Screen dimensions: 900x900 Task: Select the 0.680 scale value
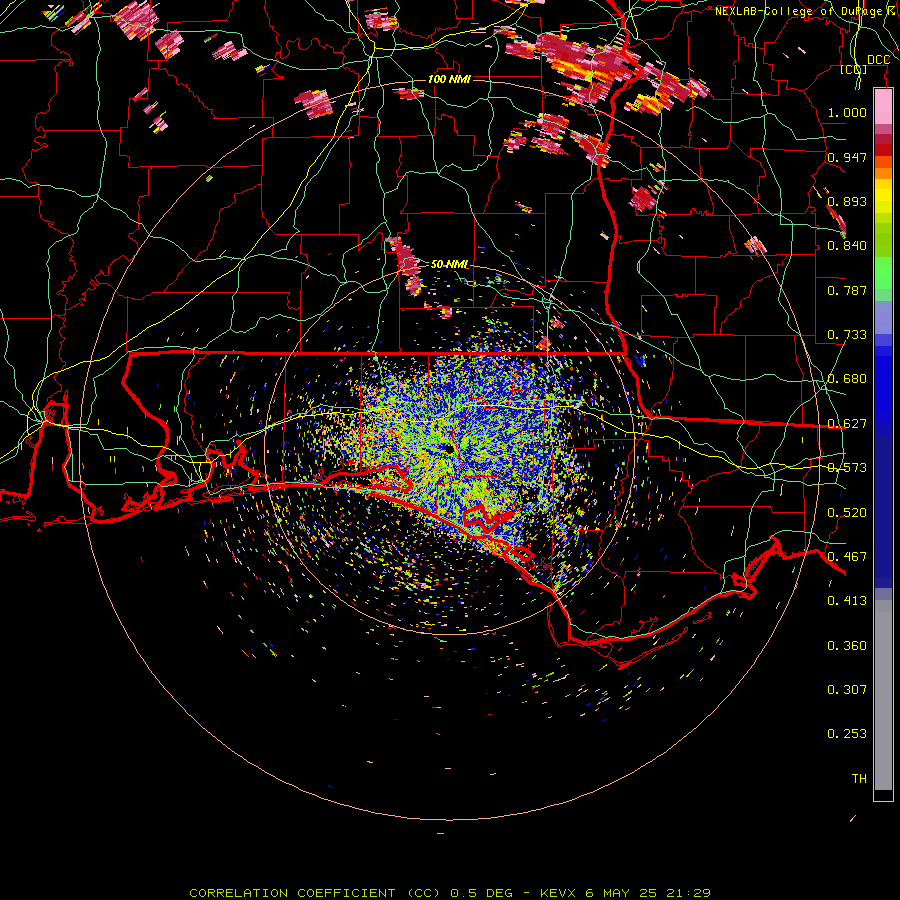click(847, 379)
